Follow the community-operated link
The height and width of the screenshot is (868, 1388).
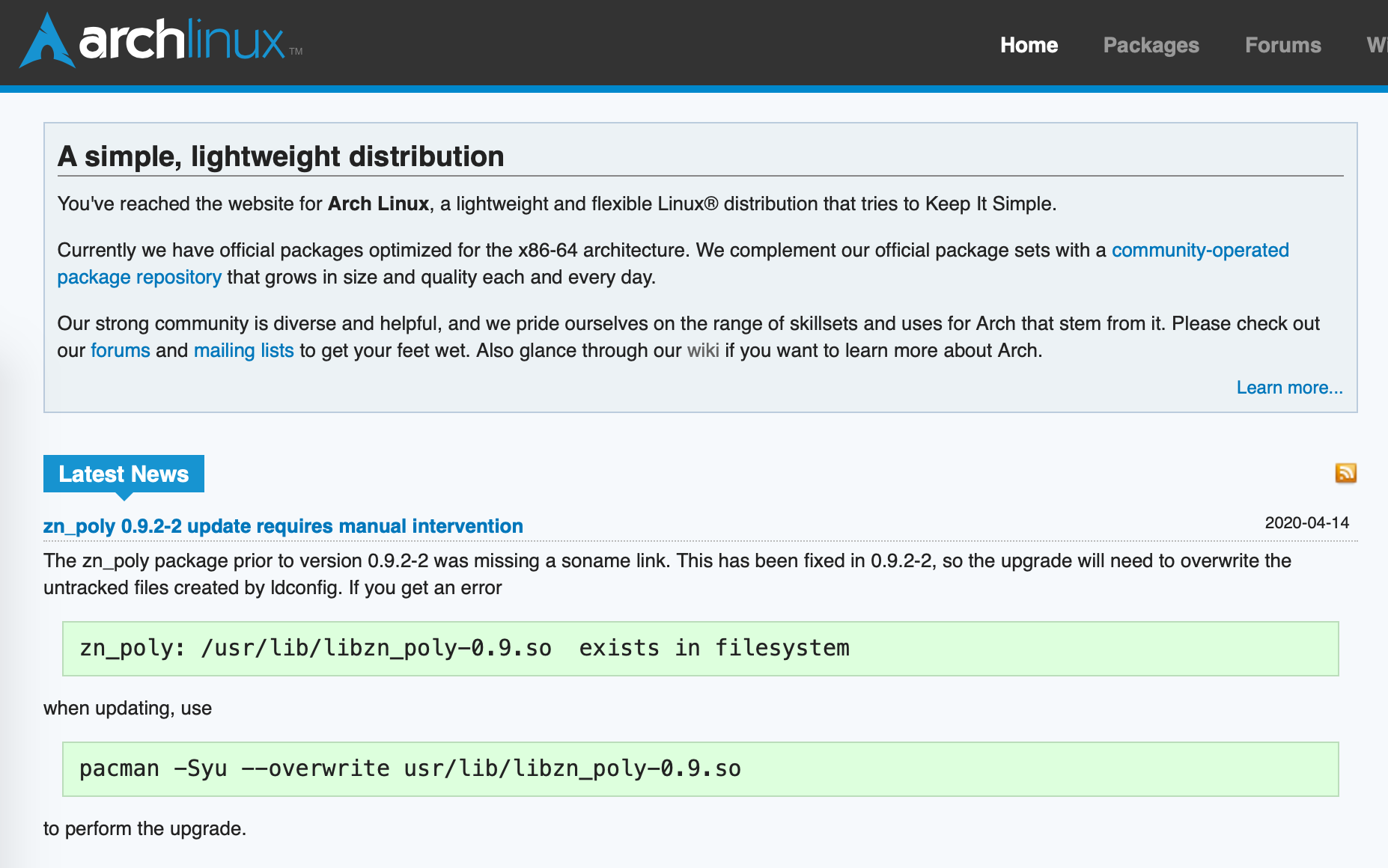click(x=1199, y=250)
